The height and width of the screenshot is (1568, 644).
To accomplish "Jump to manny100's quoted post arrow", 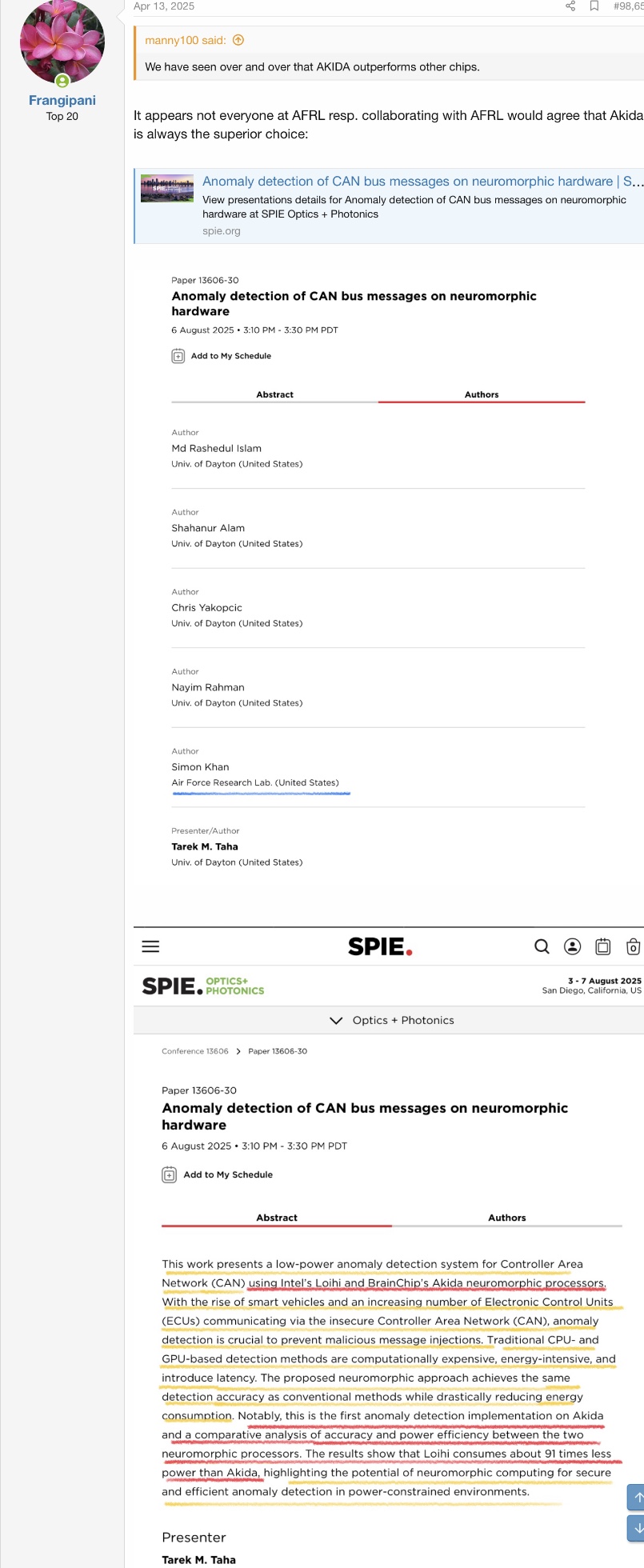I will tap(238, 40).
